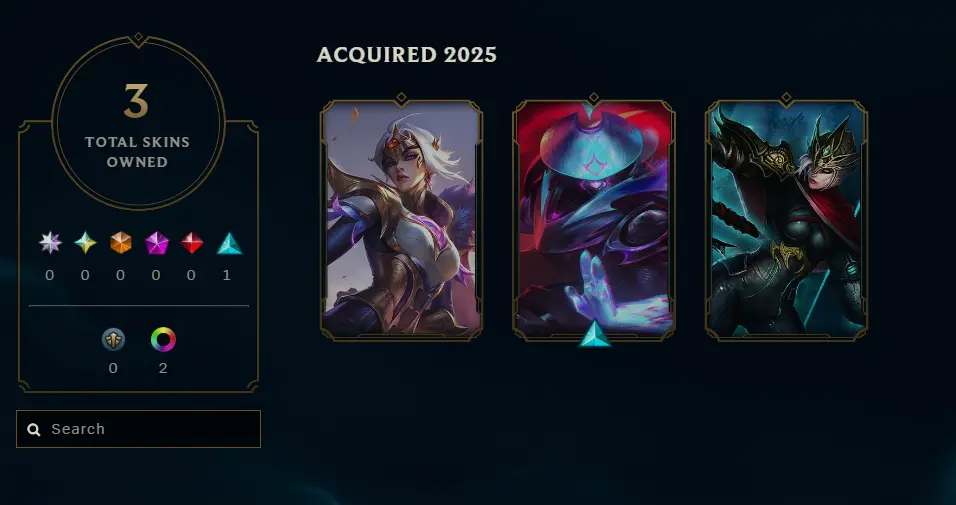Click count 0 under the legacy crest
The height and width of the screenshot is (505, 956).
[x=113, y=368]
